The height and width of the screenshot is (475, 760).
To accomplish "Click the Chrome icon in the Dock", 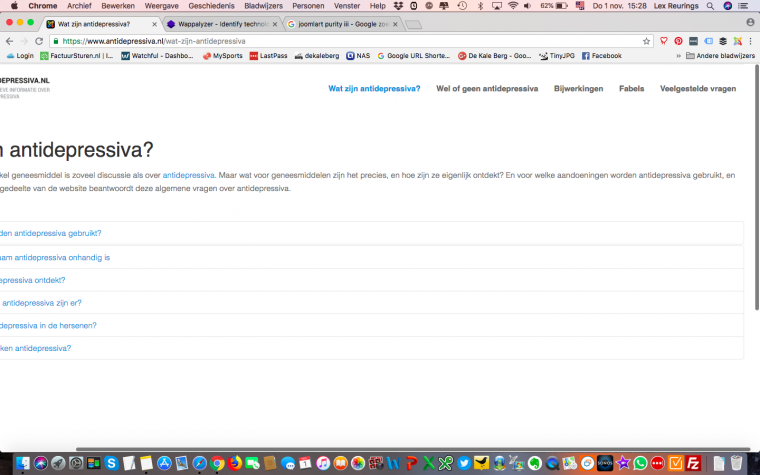I will [x=217, y=463].
